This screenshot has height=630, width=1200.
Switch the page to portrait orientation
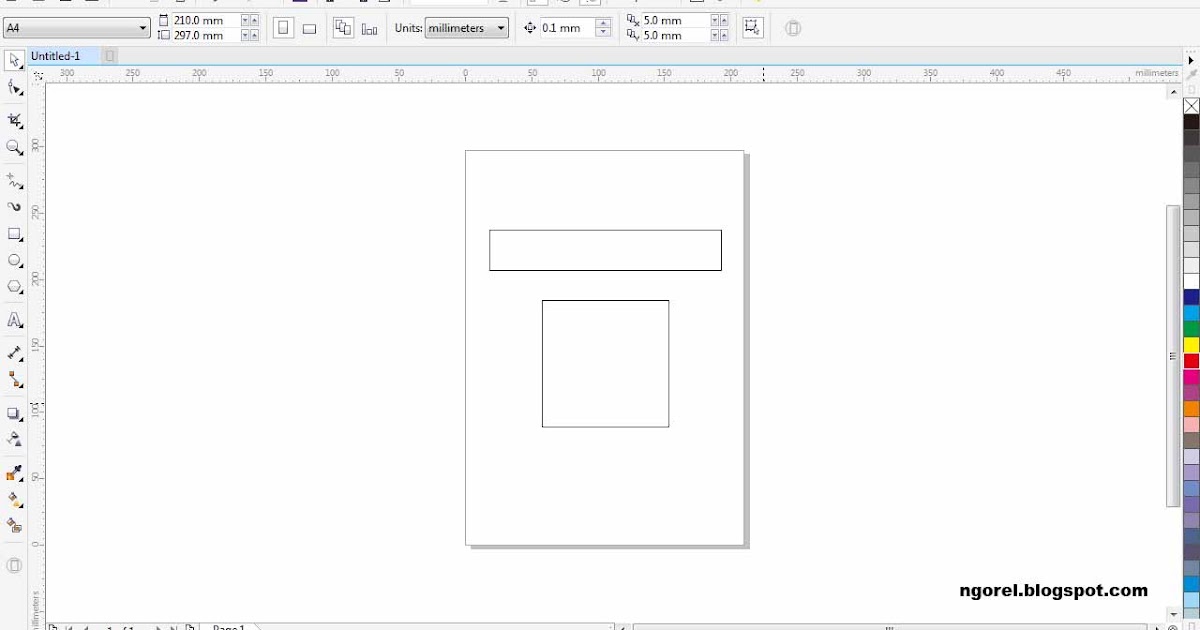click(283, 27)
